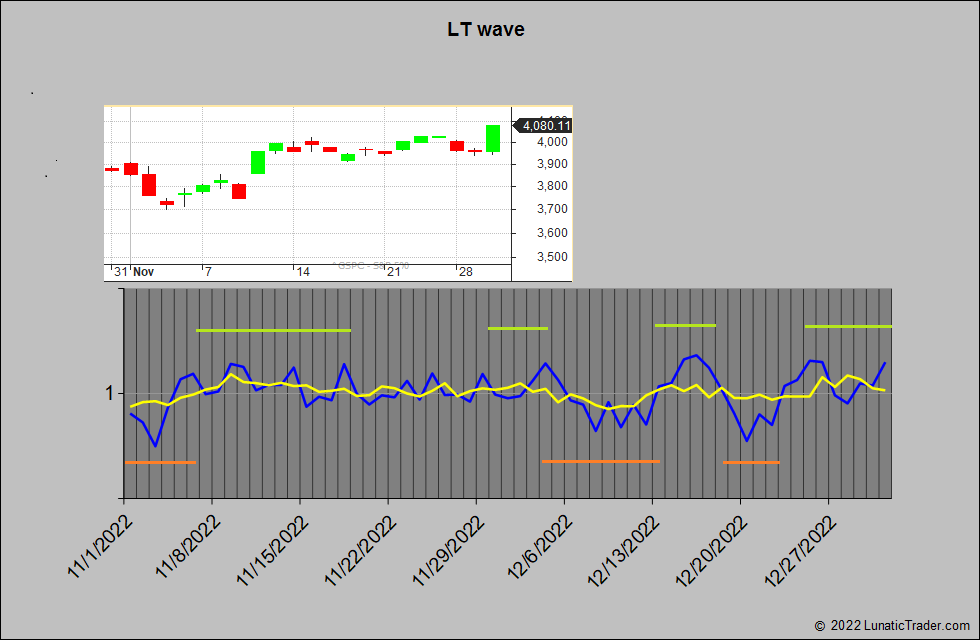
Task: Click the 'LT wave' chart title
Action: [486, 29]
